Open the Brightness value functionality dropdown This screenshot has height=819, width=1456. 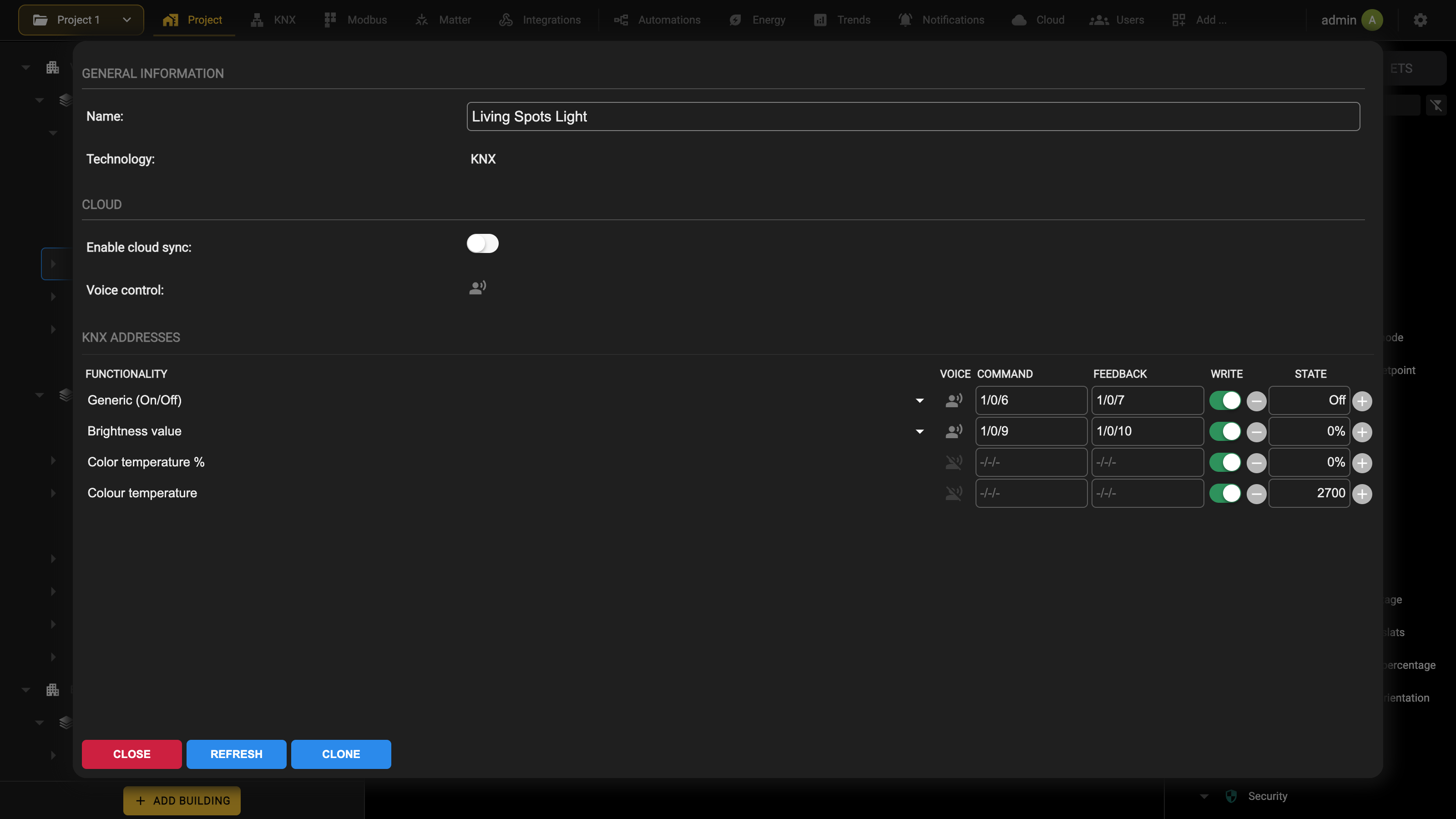[x=920, y=432]
